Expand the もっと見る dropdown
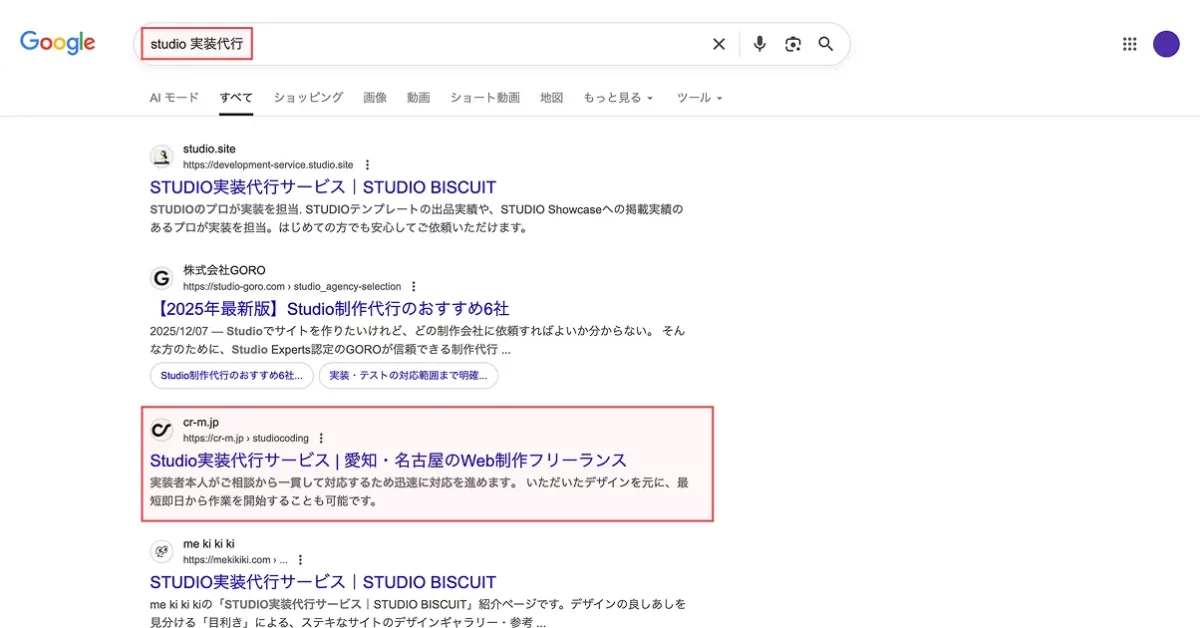 click(x=618, y=98)
